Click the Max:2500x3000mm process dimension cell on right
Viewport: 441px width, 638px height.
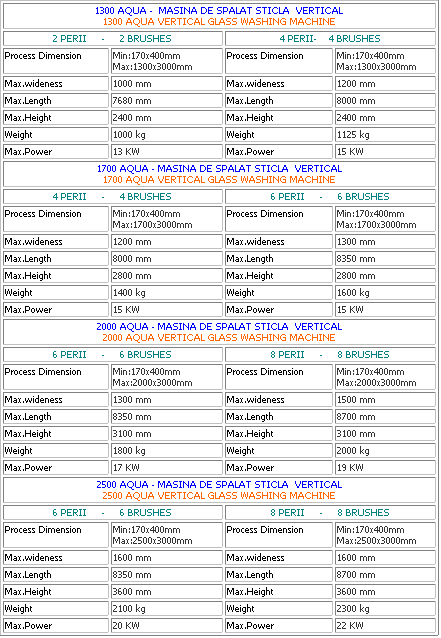(x=385, y=535)
